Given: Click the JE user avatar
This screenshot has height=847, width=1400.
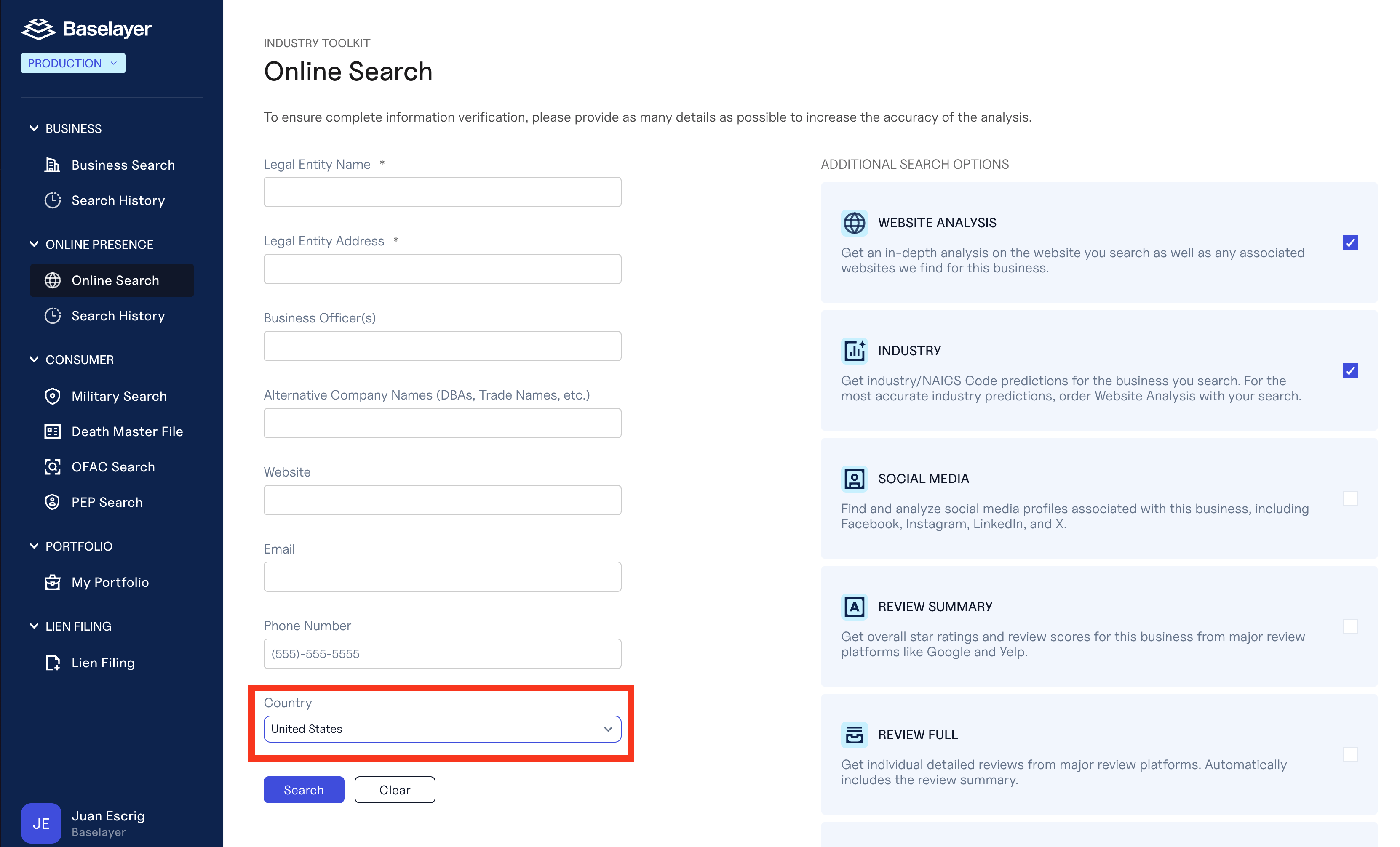Looking at the screenshot, I should click(41, 823).
